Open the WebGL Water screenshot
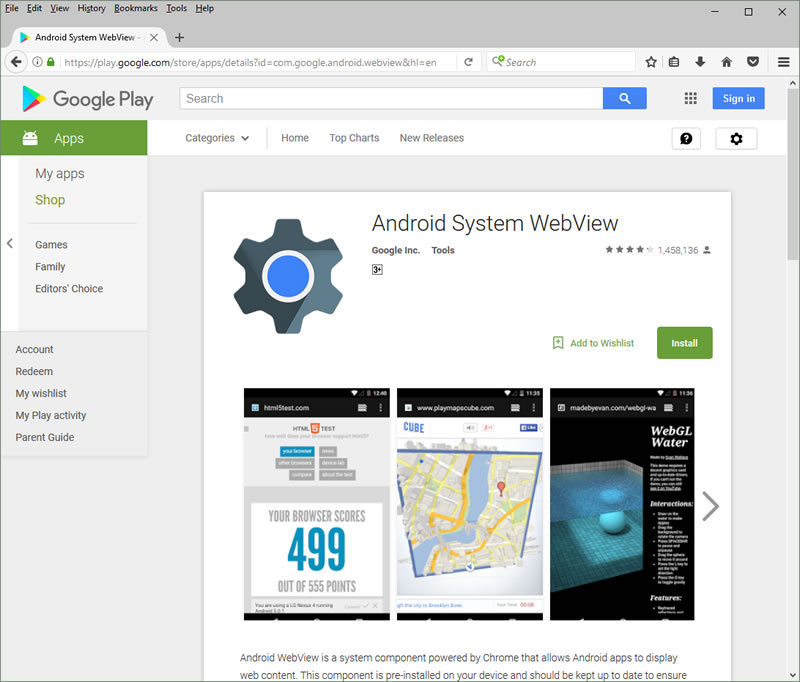Image resolution: width=800 pixels, height=682 pixels. 622,504
